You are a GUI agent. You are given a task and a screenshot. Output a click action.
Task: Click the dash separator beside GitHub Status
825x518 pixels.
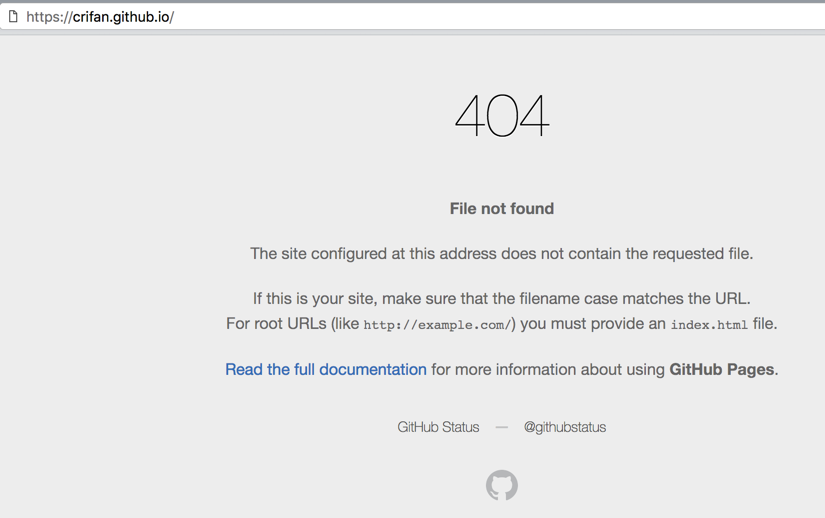pos(502,427)
